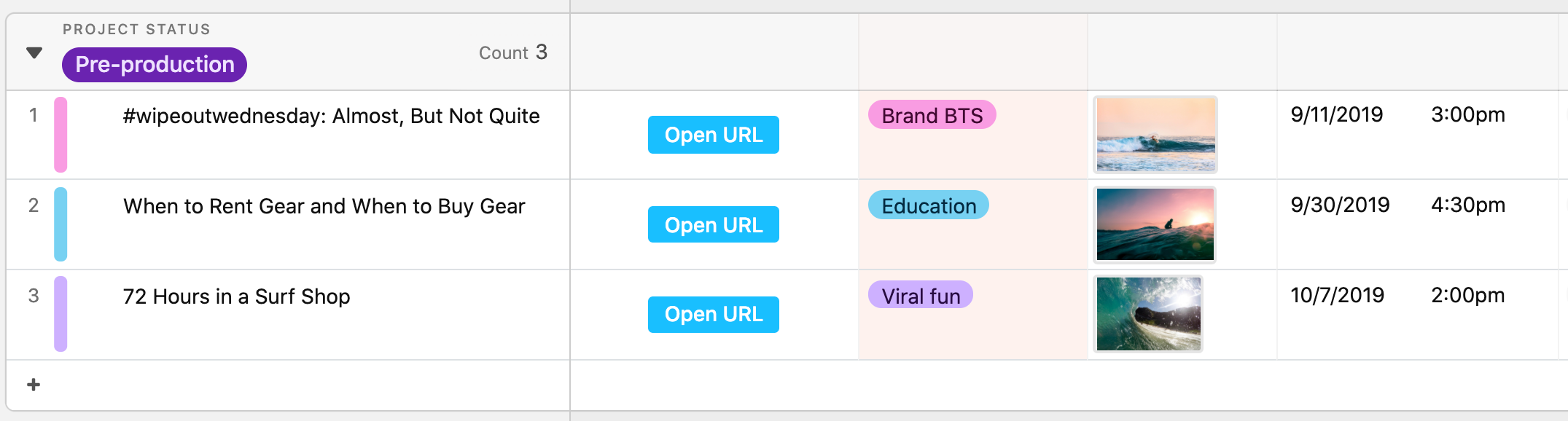This screenshot has width=1568, height=421.
Task: Click the blue color bar on row 2
Action: [x=61, y=224]
